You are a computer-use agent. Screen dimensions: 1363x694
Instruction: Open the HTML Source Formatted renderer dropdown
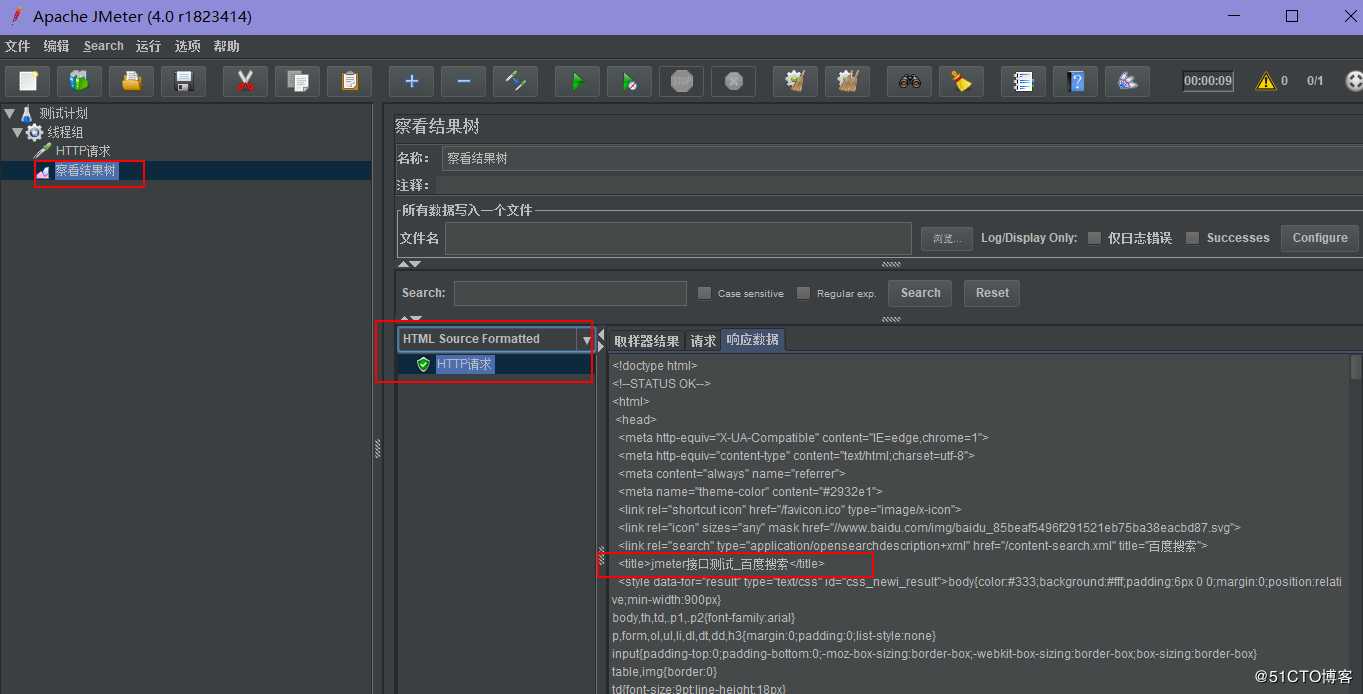pos(586,340)
